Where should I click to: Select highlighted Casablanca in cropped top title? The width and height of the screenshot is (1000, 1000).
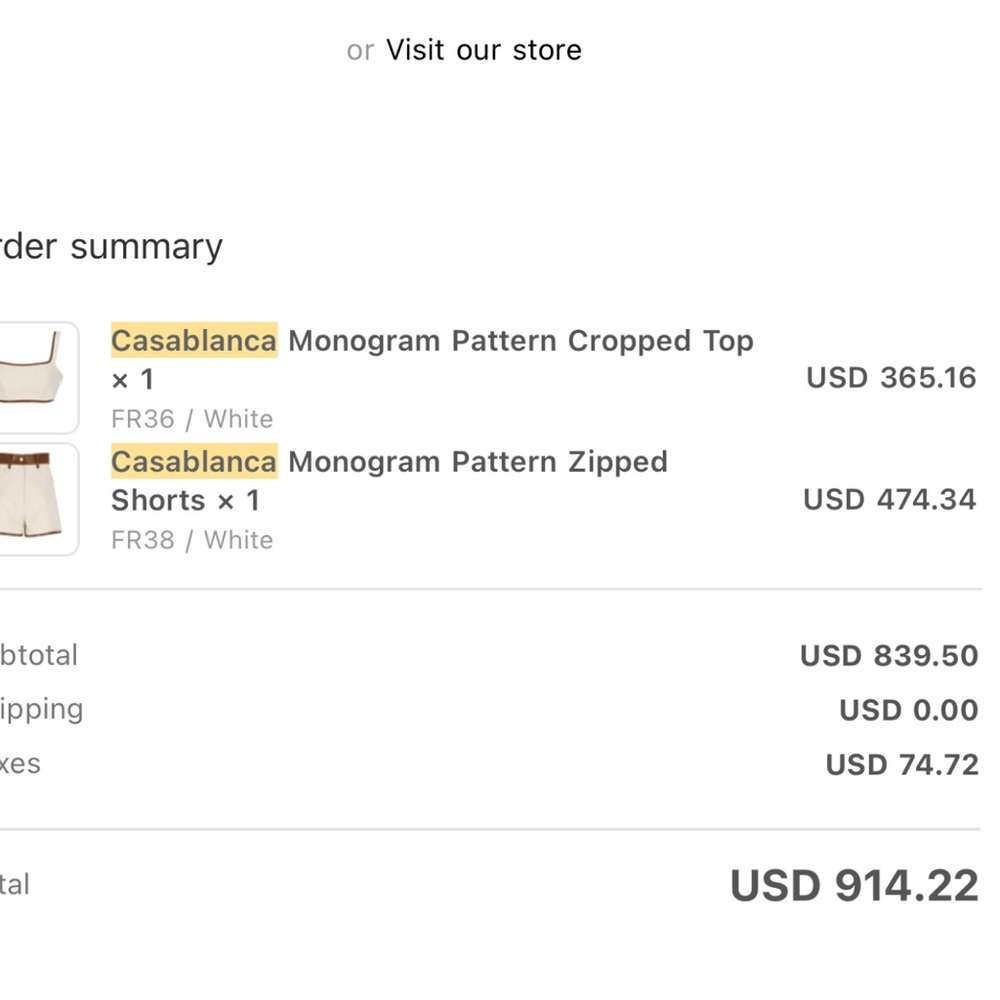click(193, 341)
